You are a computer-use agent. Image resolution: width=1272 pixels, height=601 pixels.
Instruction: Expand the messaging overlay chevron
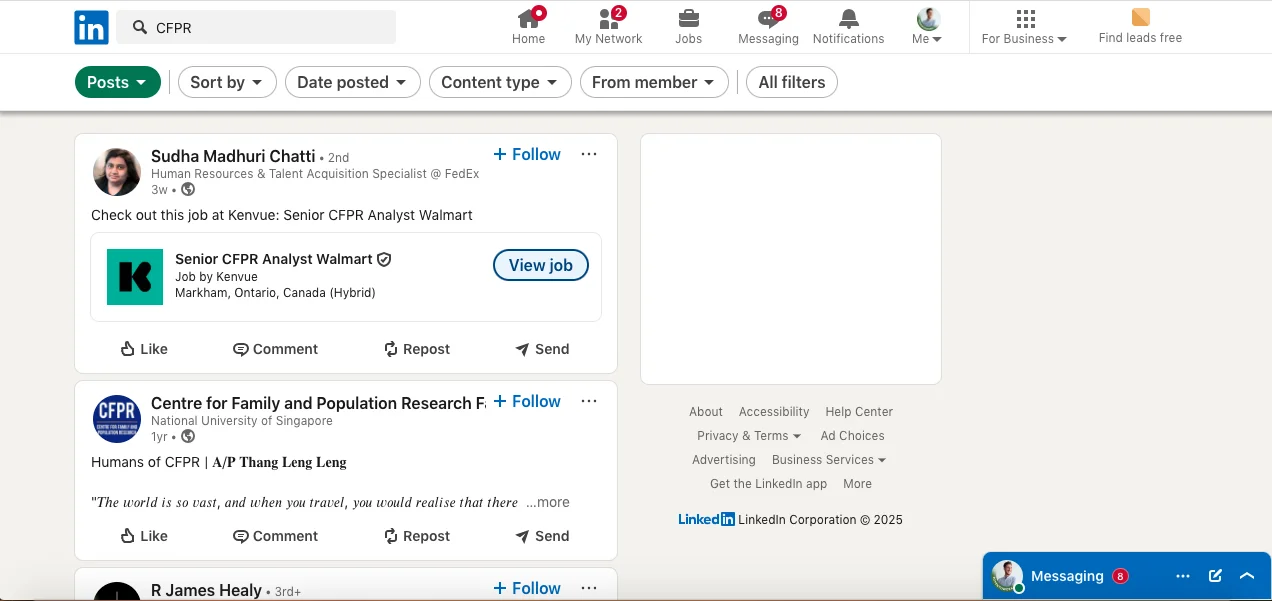coord(1247,576)
